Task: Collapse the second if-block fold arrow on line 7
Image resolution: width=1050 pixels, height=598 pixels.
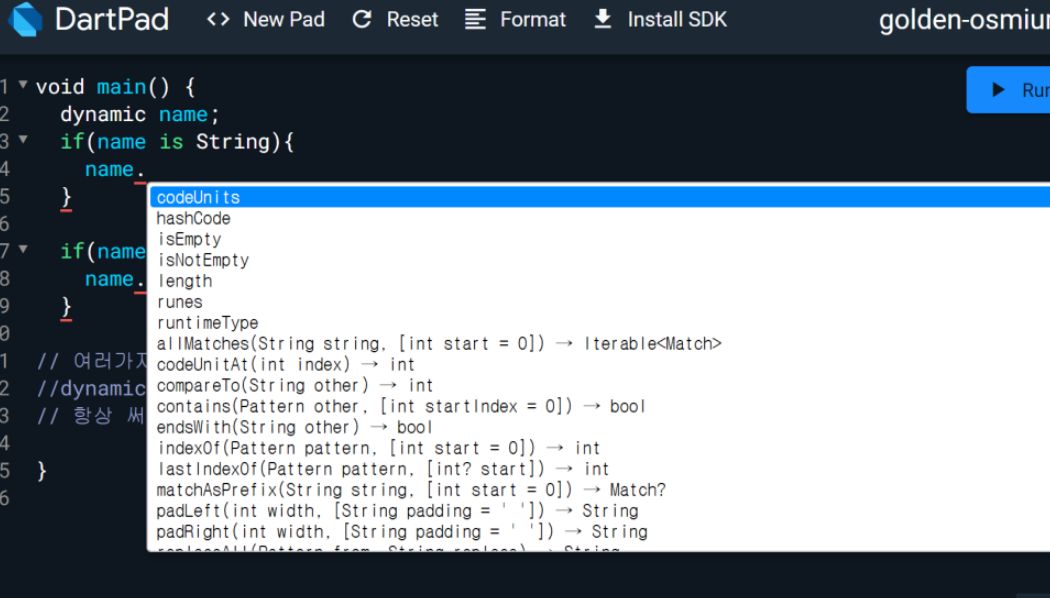Action: click(23, 250)
